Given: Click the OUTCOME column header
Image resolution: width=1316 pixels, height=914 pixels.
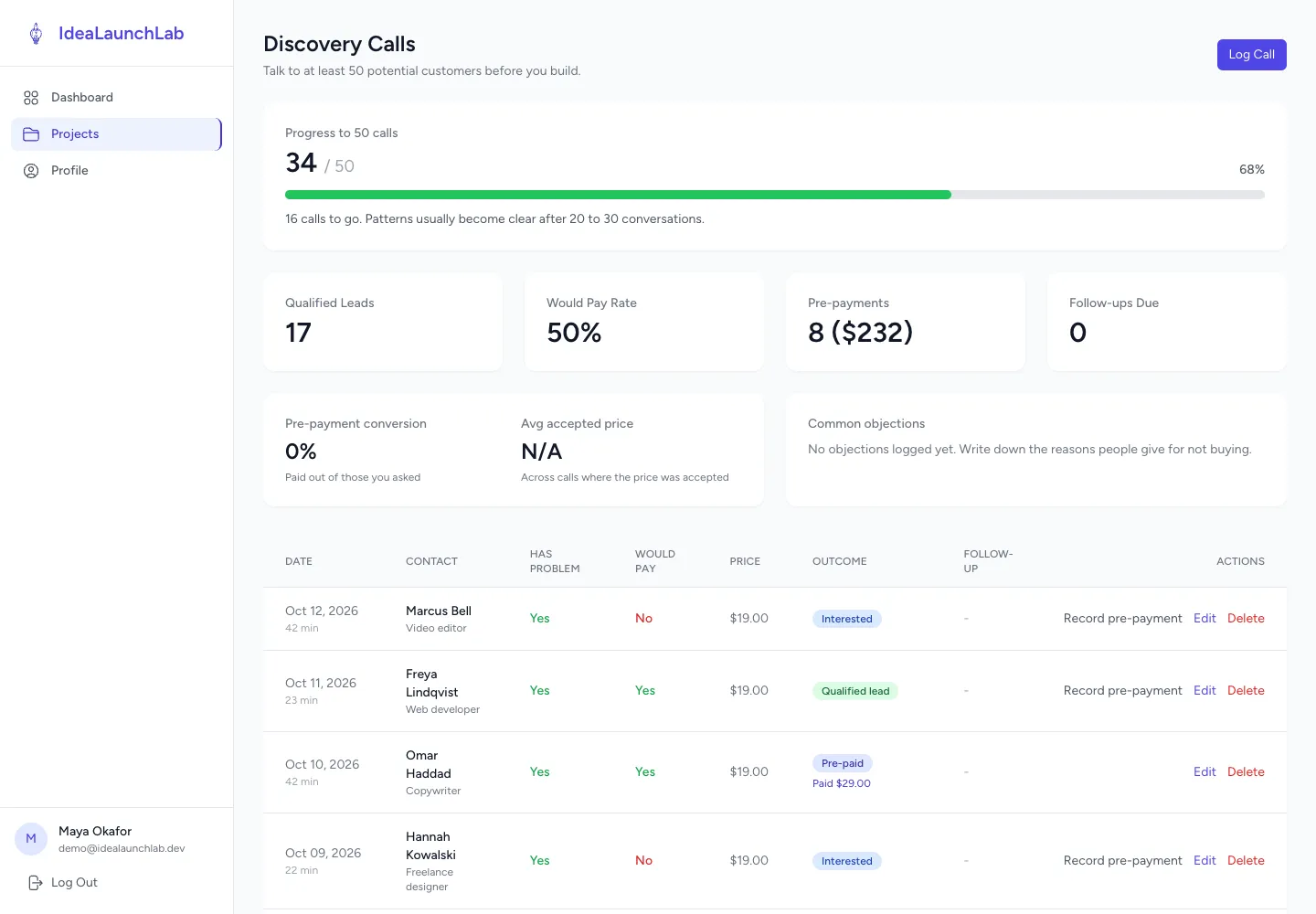Looking at the screenshot, I should pyautogui.click(x=840, y=561).
